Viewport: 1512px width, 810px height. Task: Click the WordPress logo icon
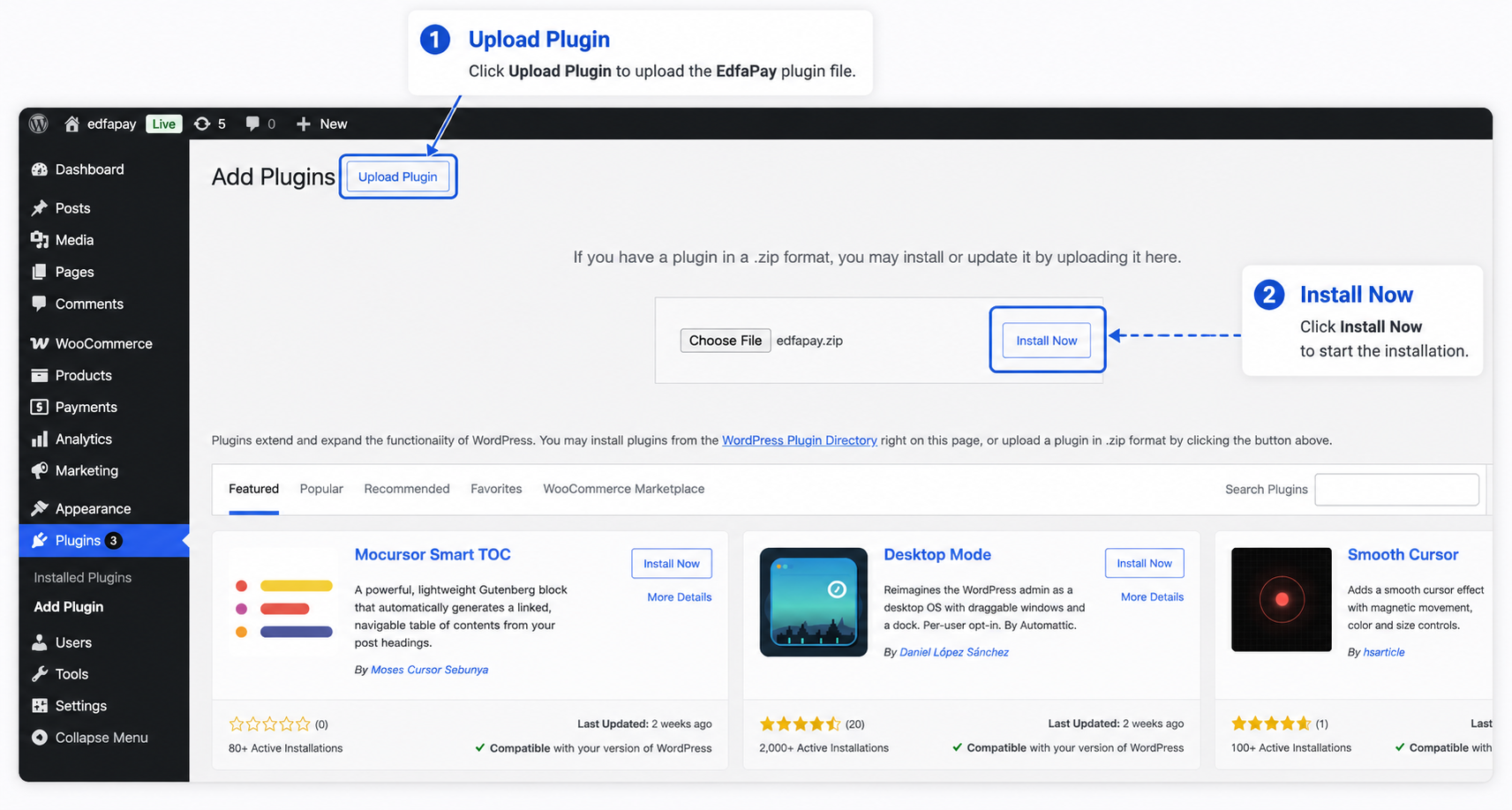[39, 124]
